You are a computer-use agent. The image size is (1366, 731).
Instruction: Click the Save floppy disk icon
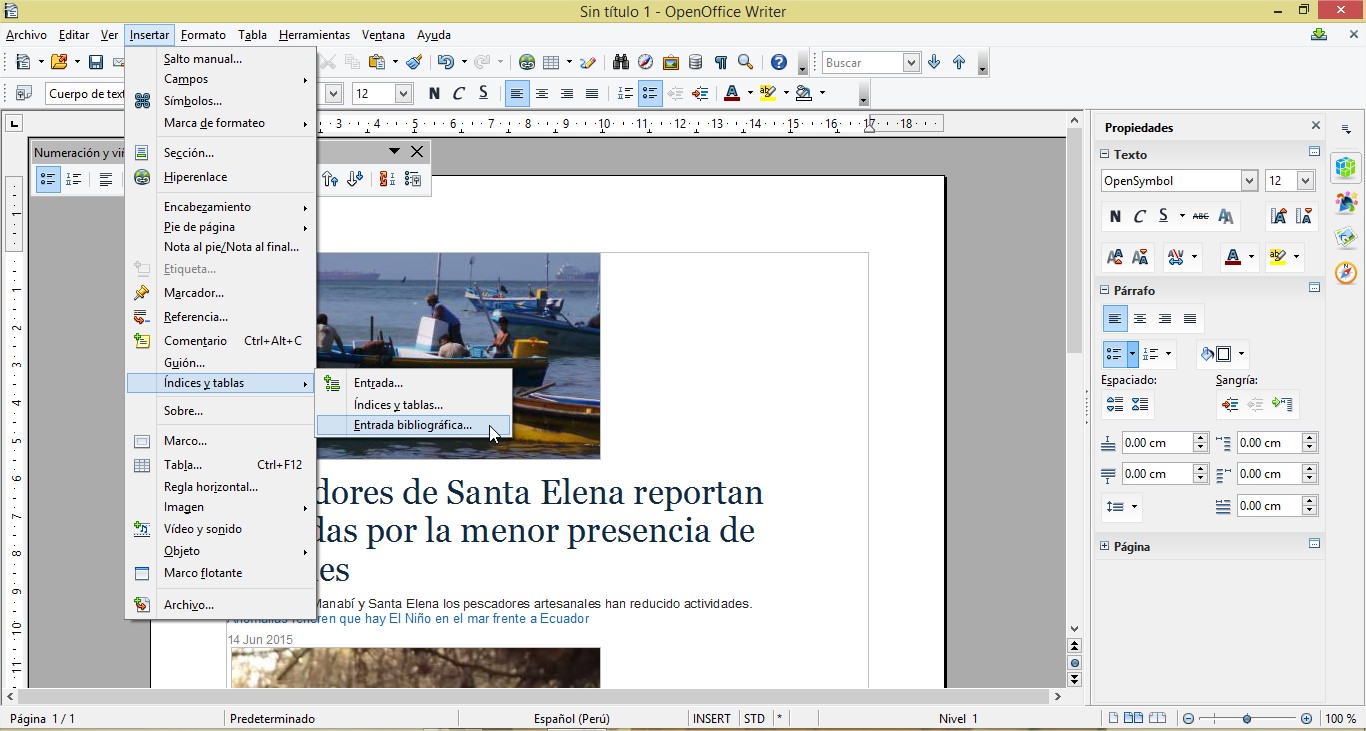[x=96, y=62]
